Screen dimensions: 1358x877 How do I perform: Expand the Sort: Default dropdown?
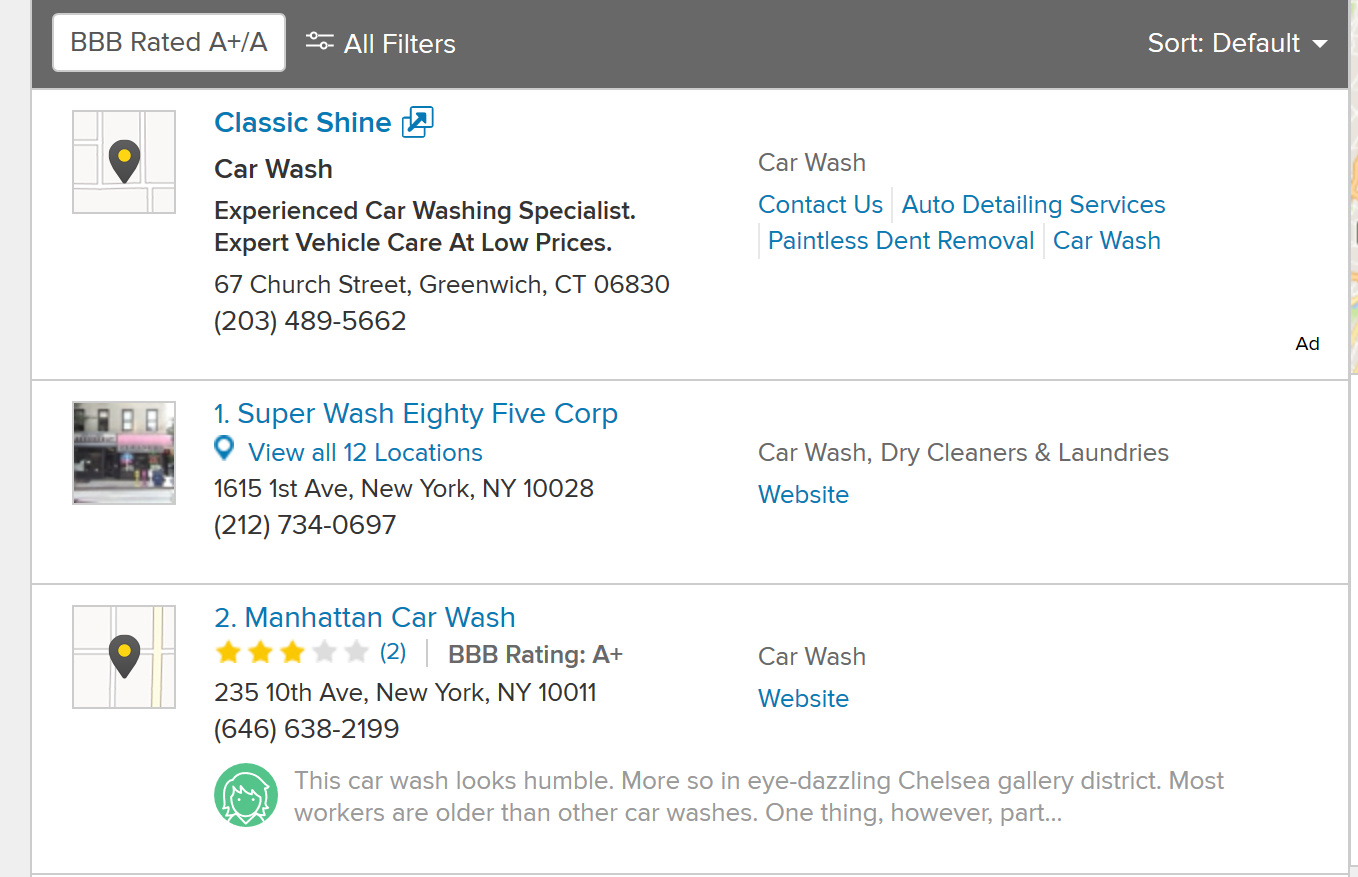(x=1237, y=43)
